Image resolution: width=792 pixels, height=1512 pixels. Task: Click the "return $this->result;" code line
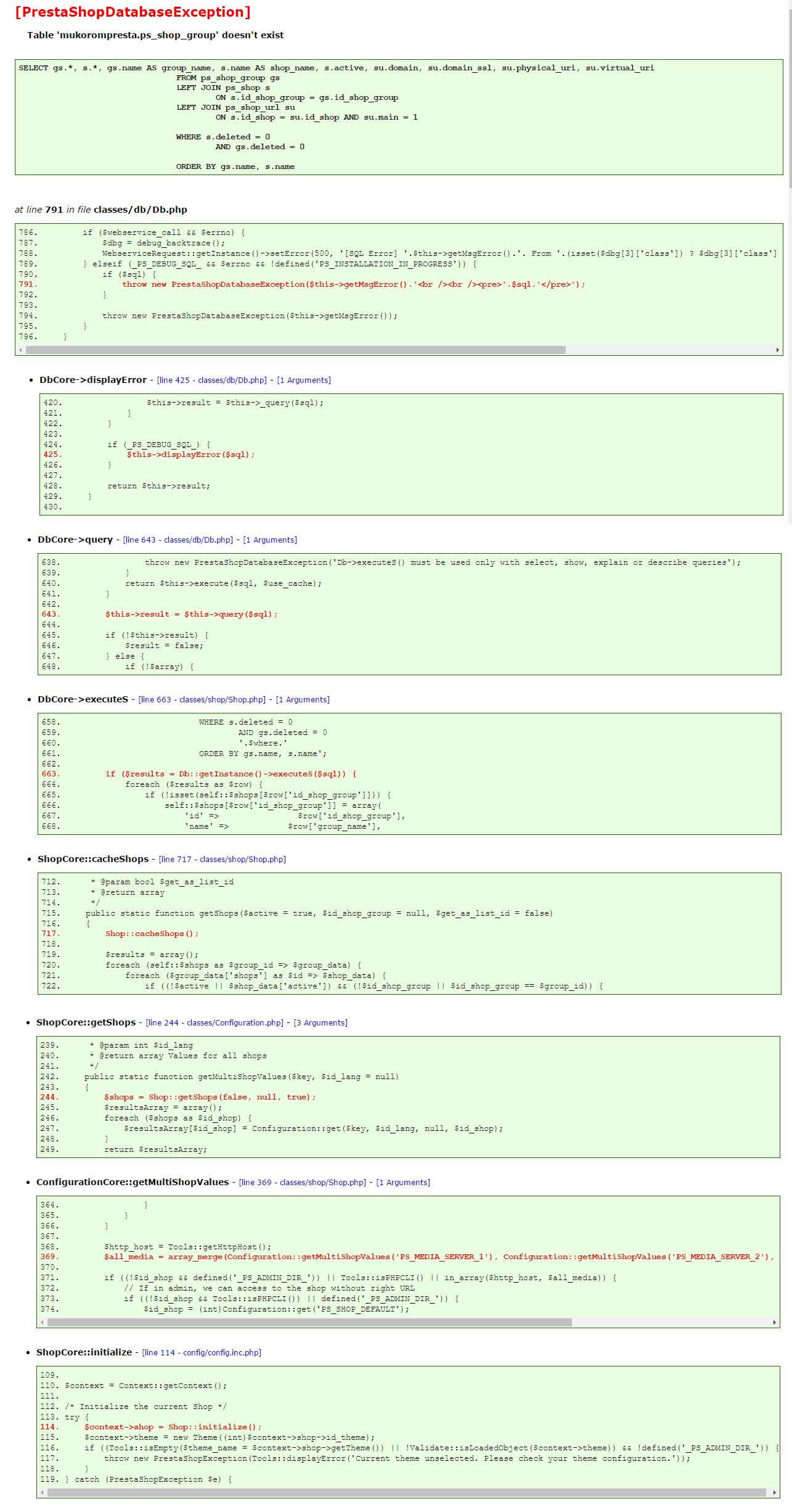click(159, 486)
